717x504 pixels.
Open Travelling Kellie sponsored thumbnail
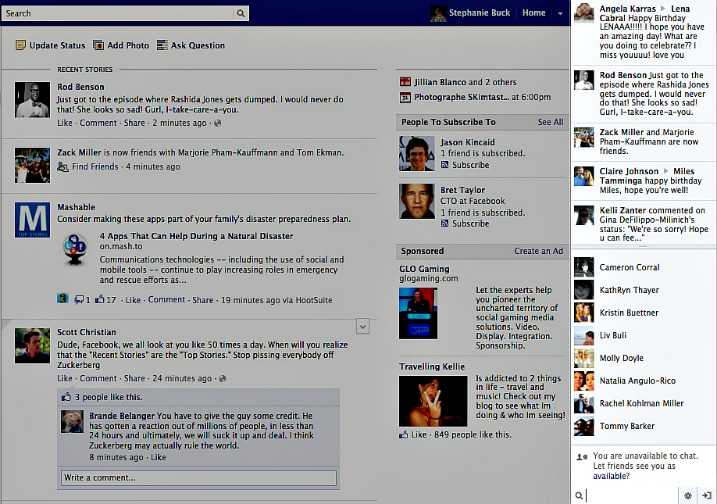coord(432,401)
